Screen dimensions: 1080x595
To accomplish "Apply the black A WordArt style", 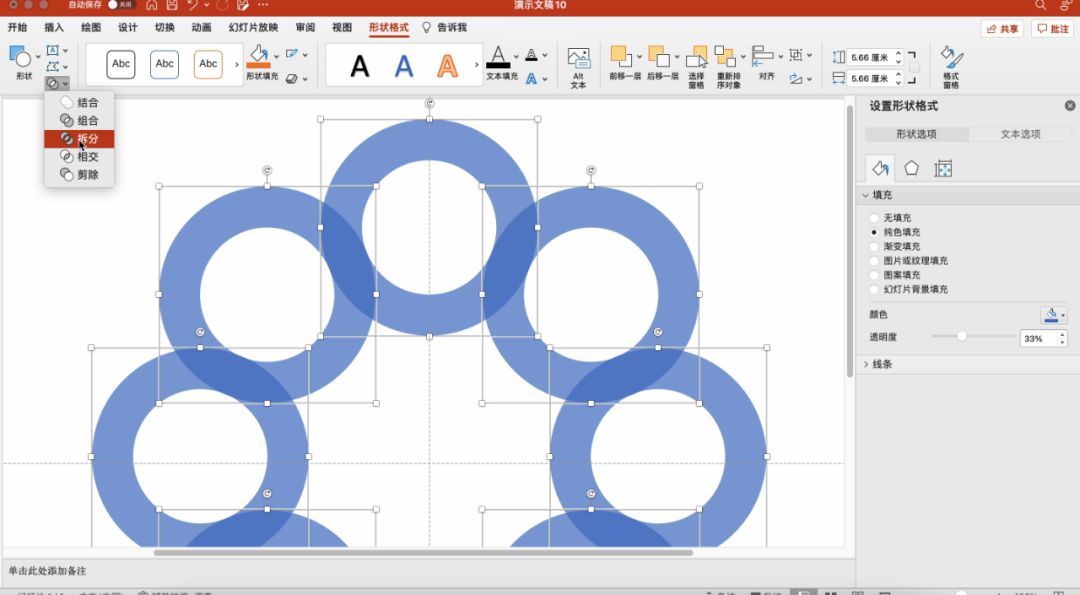I will tap(360, 67).
